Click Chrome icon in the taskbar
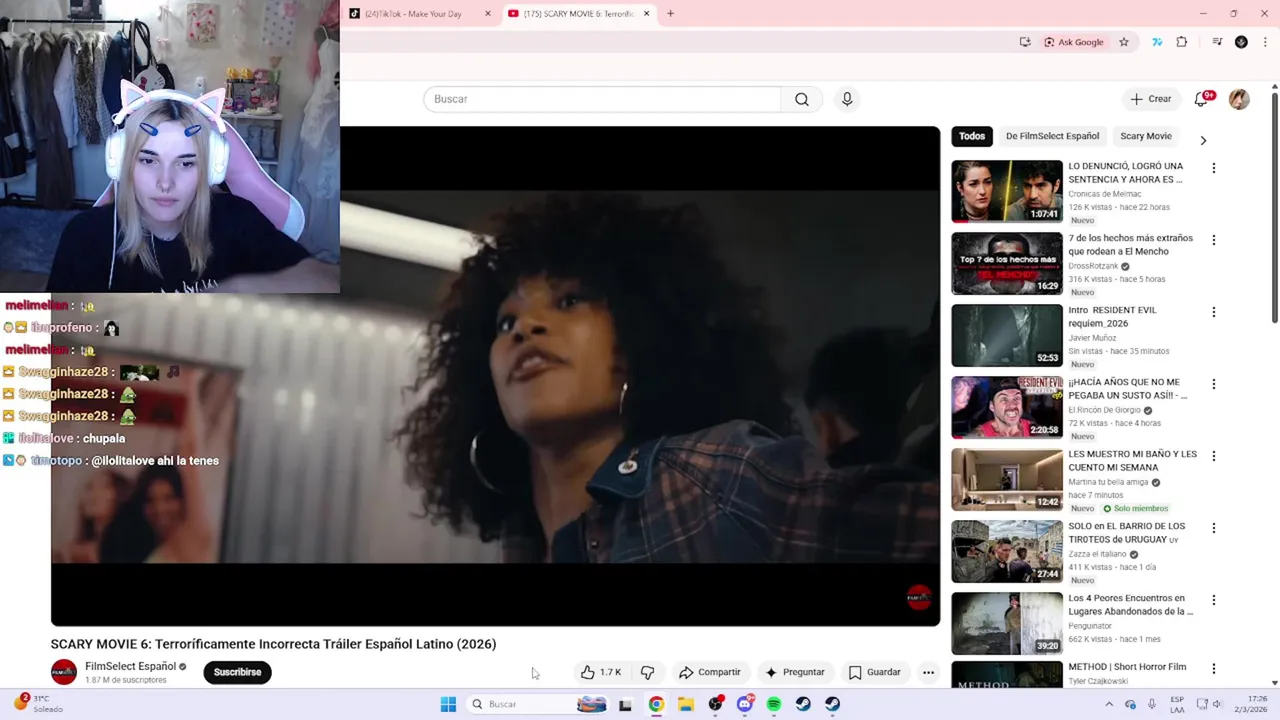The height and width of the screenshot is (720, 1280). [x=656, y=704]
